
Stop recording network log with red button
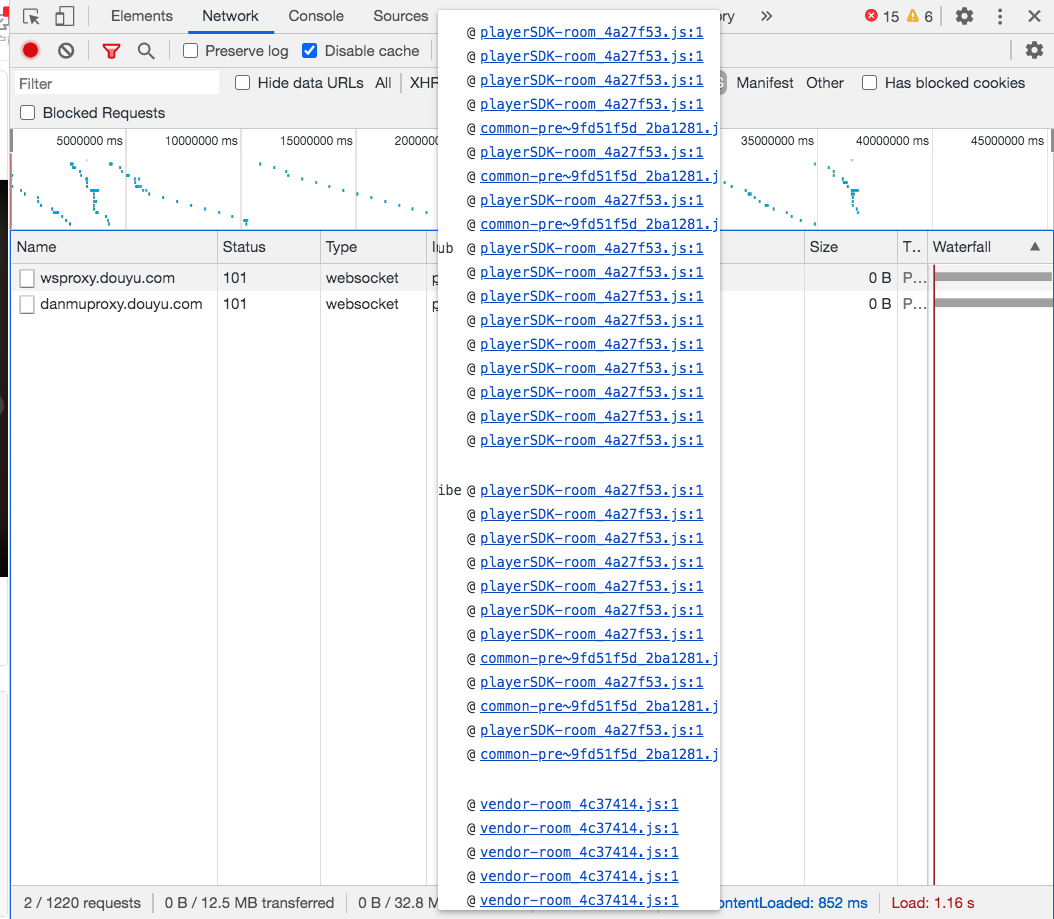(x=31, y=51)
